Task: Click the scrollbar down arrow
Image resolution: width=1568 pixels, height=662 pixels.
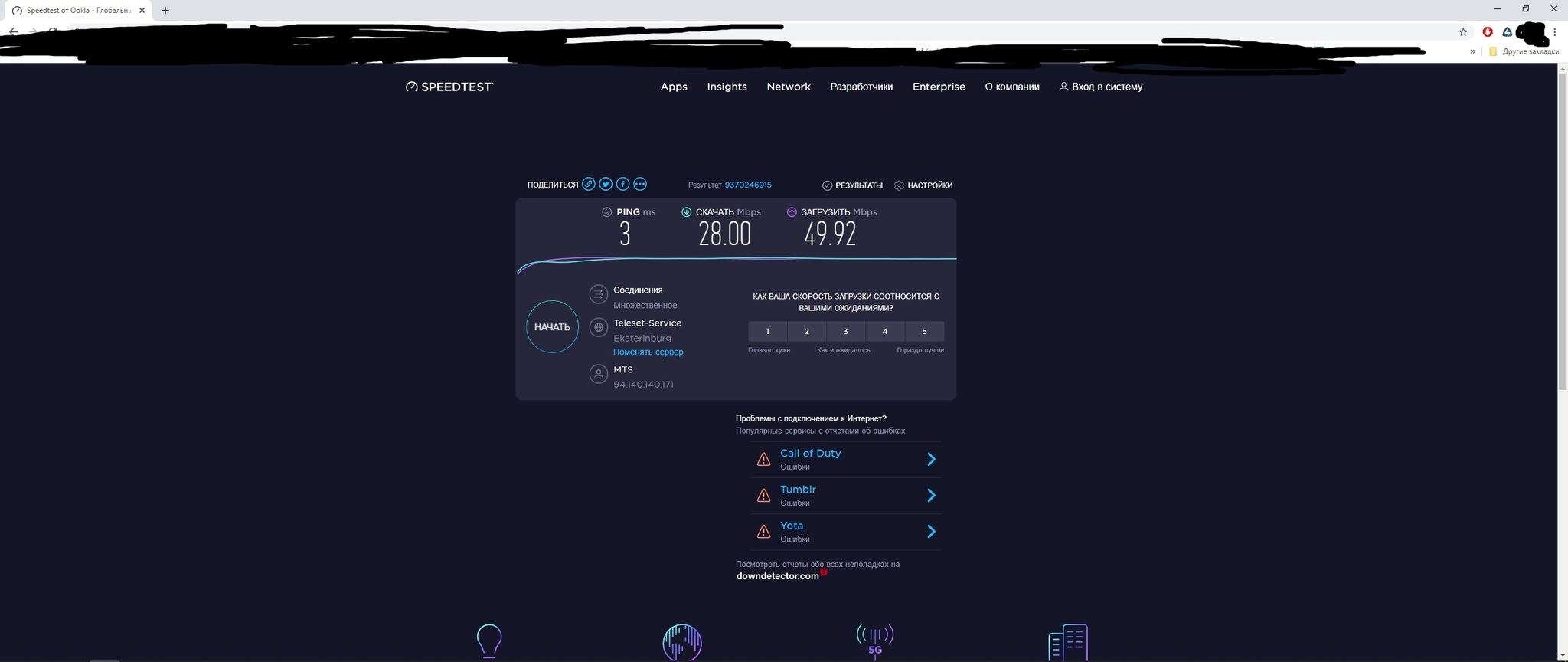Action: (x=1563, y=656)
